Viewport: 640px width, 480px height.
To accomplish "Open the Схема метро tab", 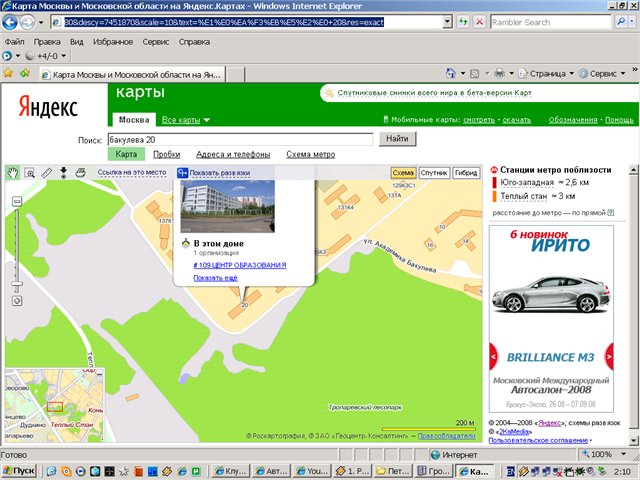I will click(311, 154).
